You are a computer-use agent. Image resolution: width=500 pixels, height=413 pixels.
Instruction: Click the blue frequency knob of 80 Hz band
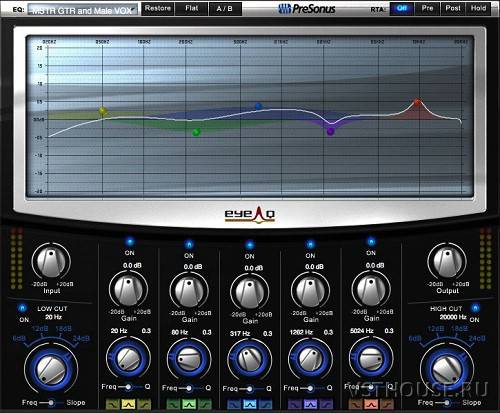coord(189,359)
